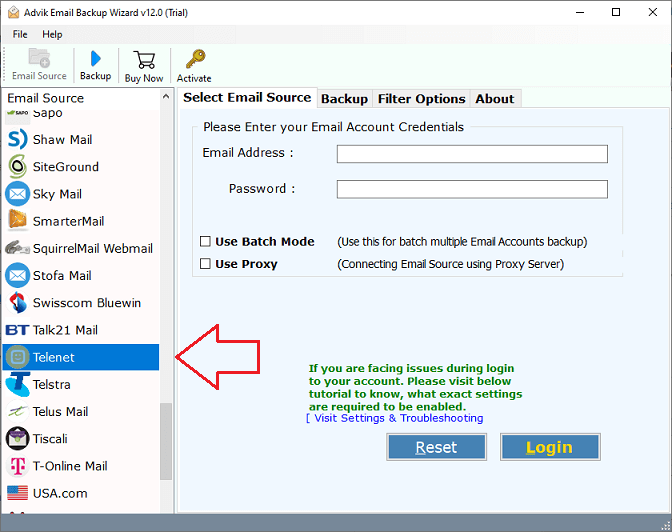The height and width of the screenshot is (532, 672).
Task: Click the email source list scrollbar thumb
Action: tap(166, 441)
